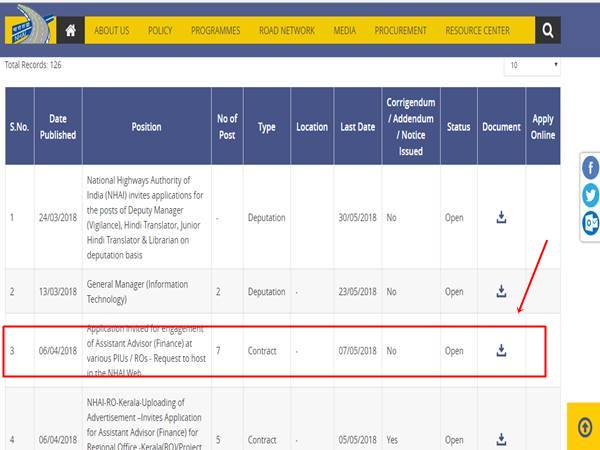600x450 pixels.
Task: Click last date '23/05/2018' cell
Action: (357, 292)
